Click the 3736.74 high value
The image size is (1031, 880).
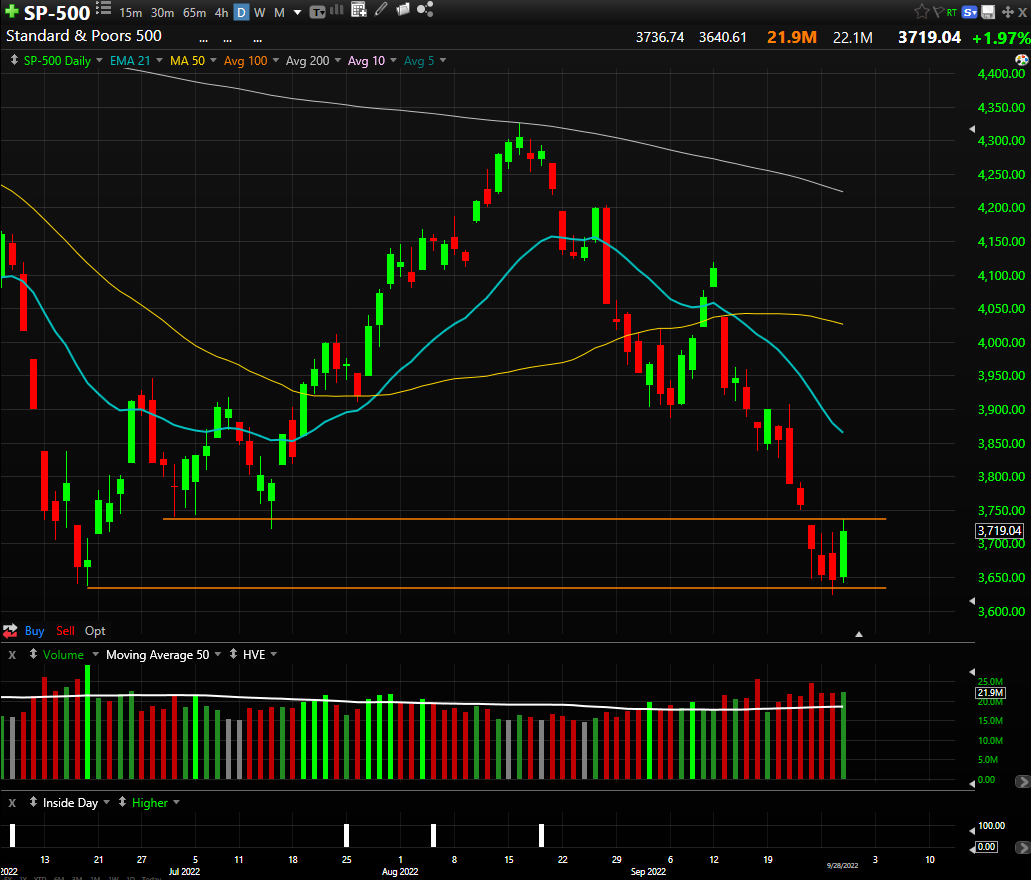(659, 37)
